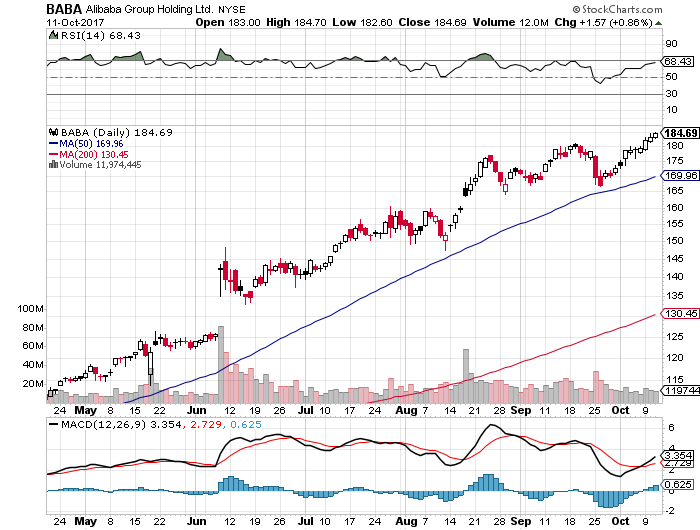Screen dimensions: 700x530
Task: Click the BABA (Daily) 184.69 legend label
Action: (x=117, y=133)
